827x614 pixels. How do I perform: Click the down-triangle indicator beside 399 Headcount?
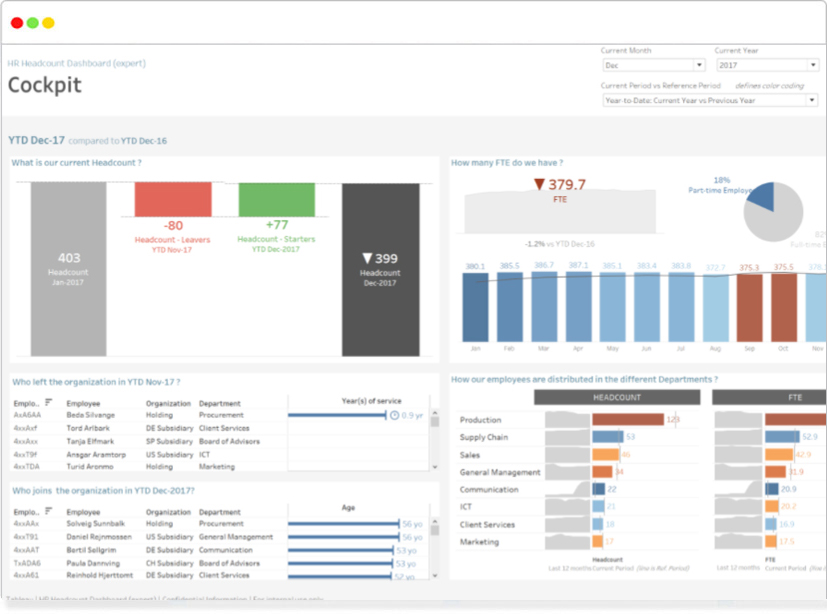pyautogui.click(x=366, y=259)
